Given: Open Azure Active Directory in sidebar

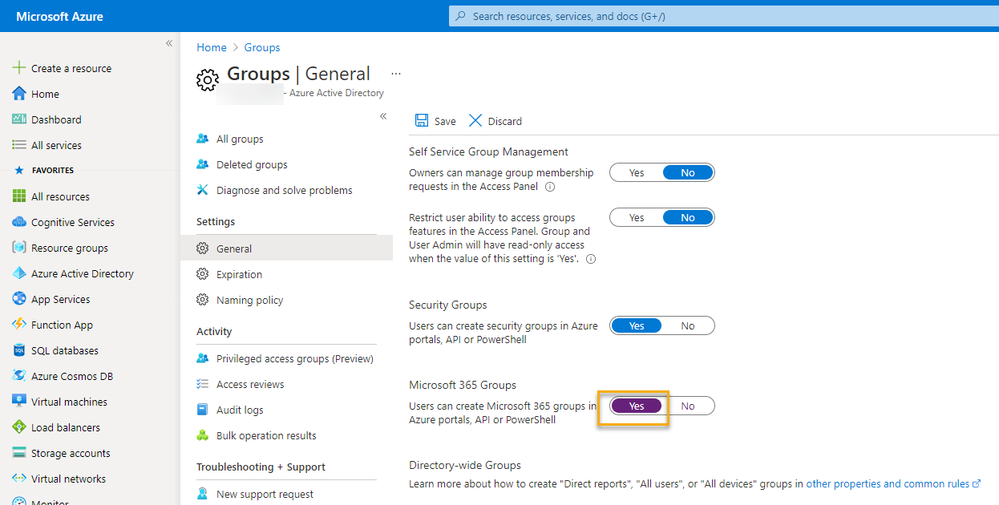Looking at the screenshot, I should pos(82,274).
